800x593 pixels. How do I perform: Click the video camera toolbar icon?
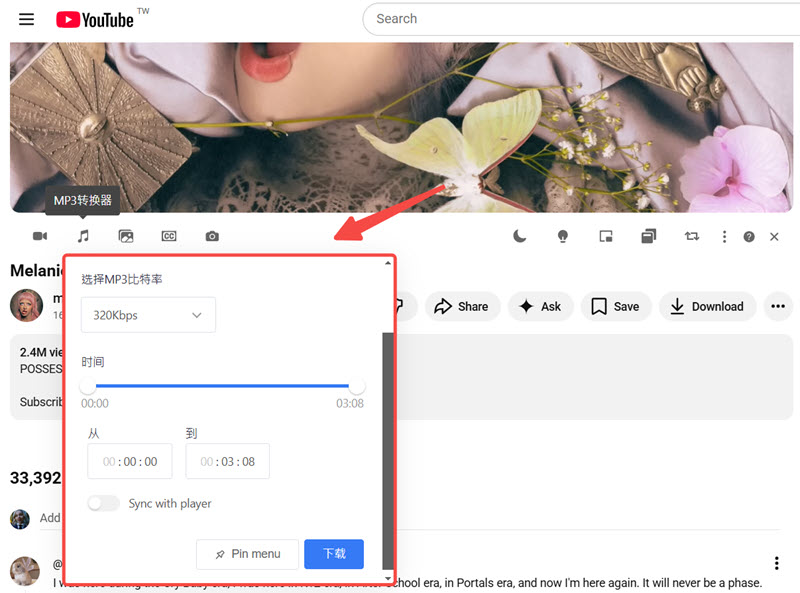40,236
